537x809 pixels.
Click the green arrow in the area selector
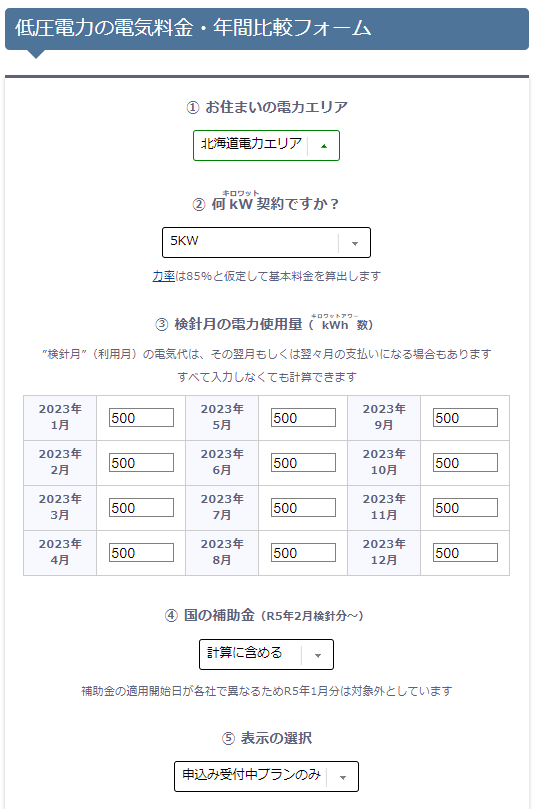pos(324,147)
